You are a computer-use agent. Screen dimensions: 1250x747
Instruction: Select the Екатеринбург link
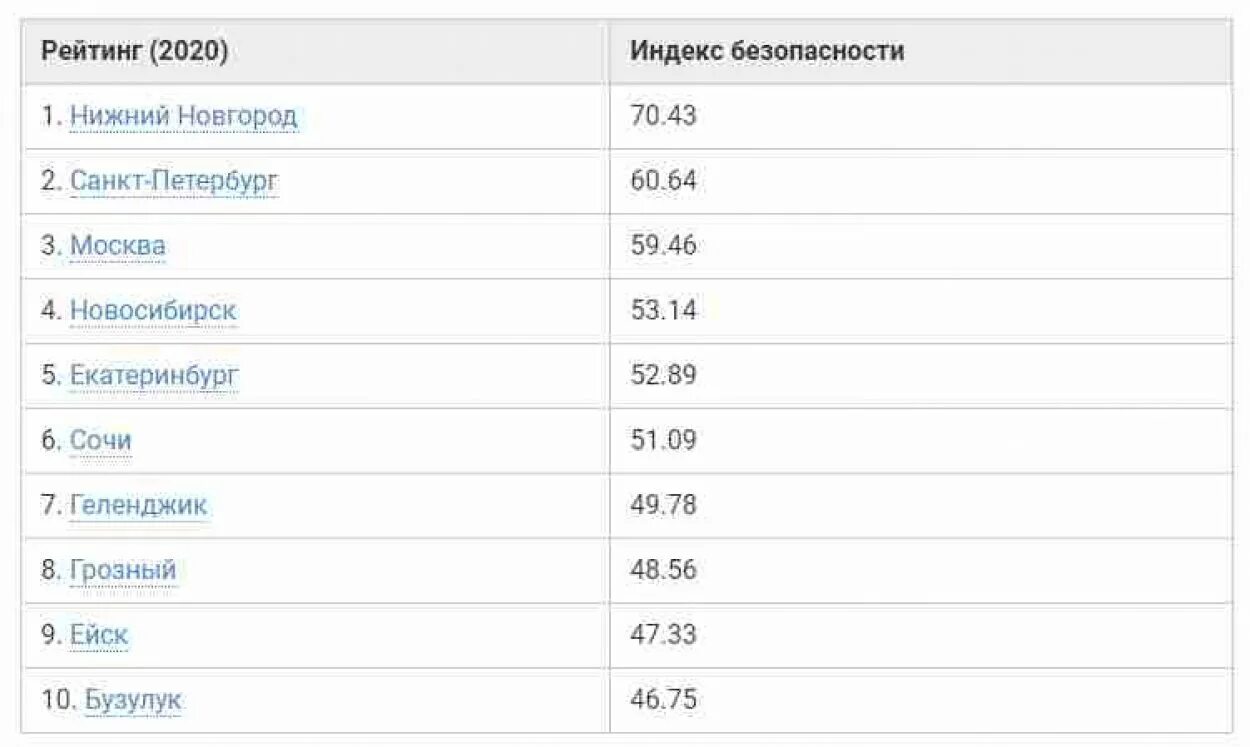[154, 375]
